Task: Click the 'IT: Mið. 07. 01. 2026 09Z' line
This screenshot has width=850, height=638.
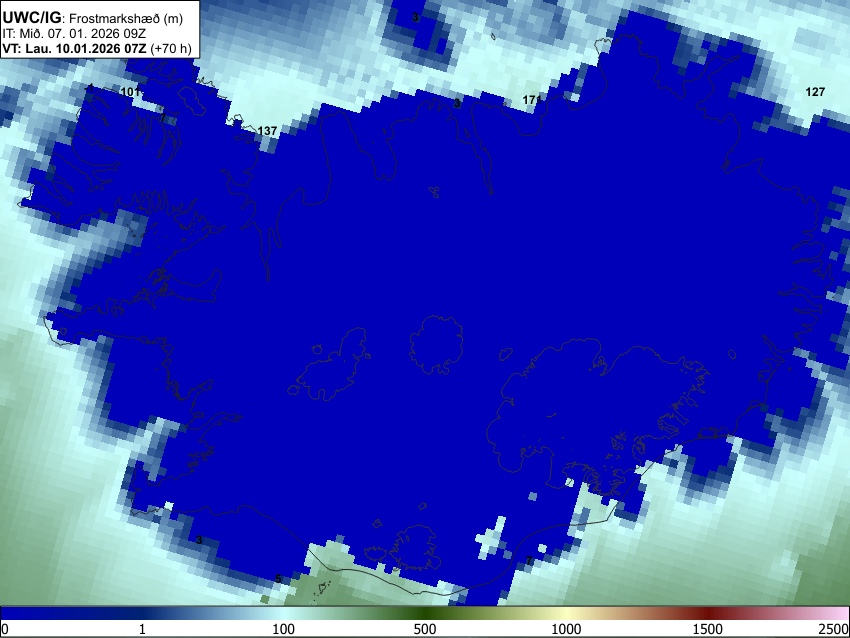Action: click(74, 34)
